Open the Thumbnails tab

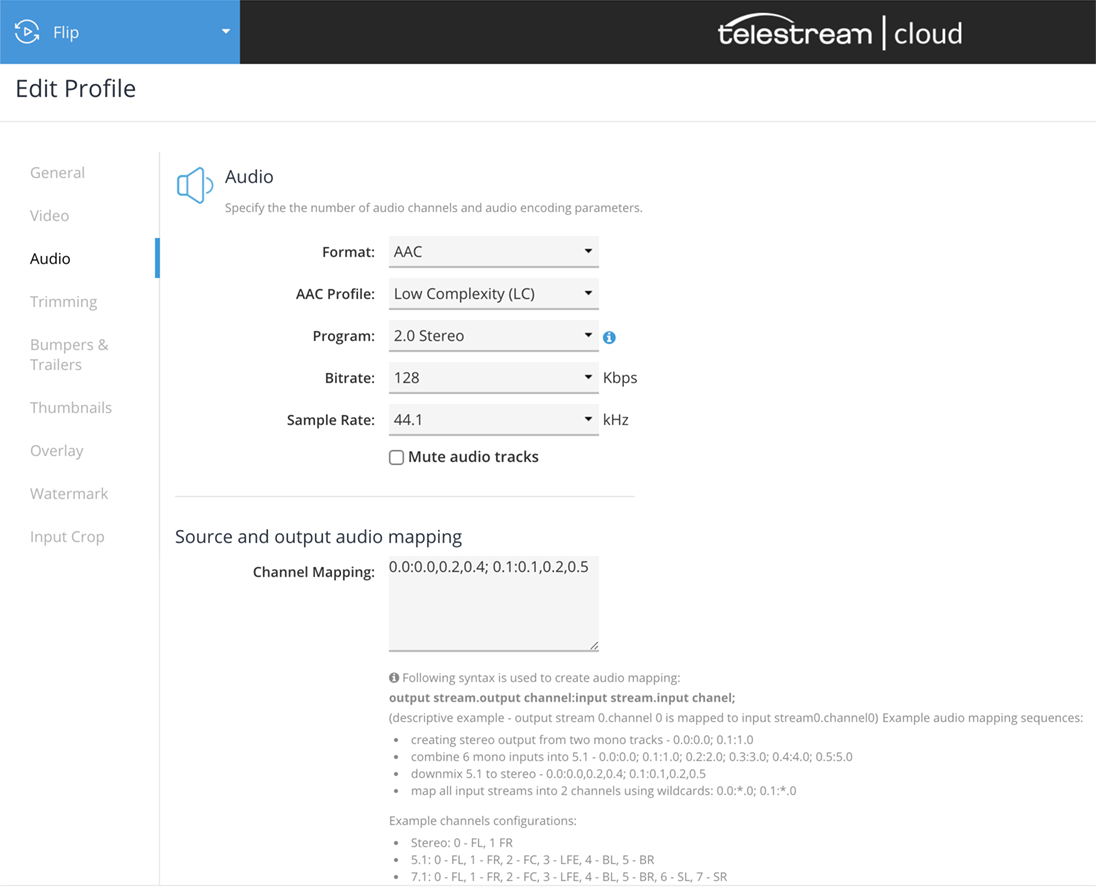click(x=71, y=408)
